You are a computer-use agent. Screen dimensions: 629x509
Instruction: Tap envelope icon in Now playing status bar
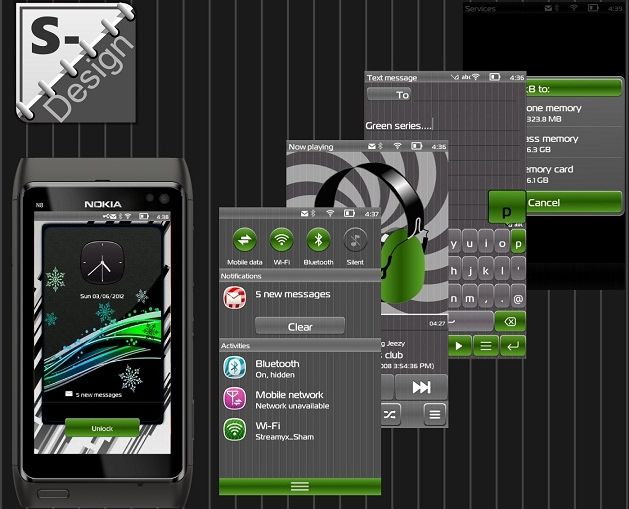coord(372,146)
